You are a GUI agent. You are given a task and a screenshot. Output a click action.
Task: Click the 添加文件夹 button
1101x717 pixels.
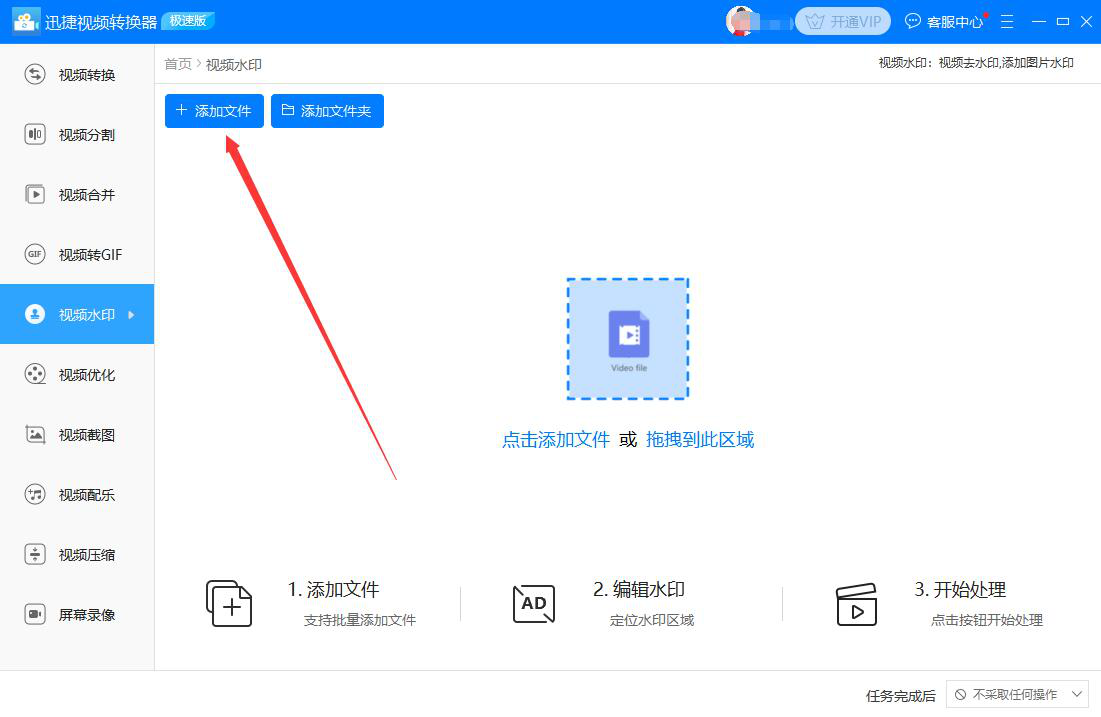click(327, 111)
